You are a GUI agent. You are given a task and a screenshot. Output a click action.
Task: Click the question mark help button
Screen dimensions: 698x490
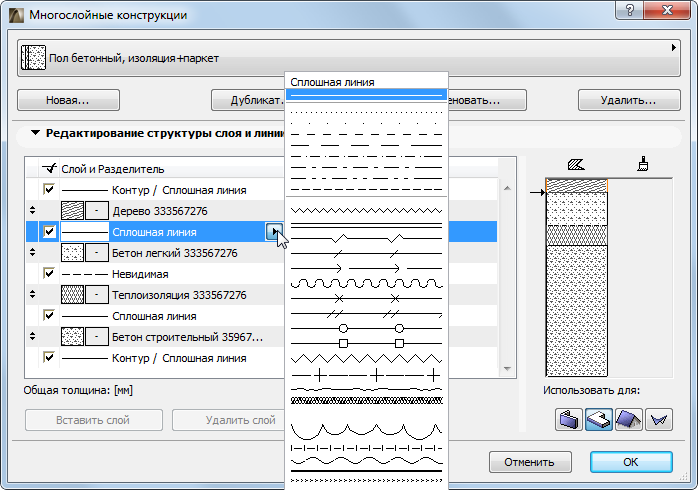(629, 10)
